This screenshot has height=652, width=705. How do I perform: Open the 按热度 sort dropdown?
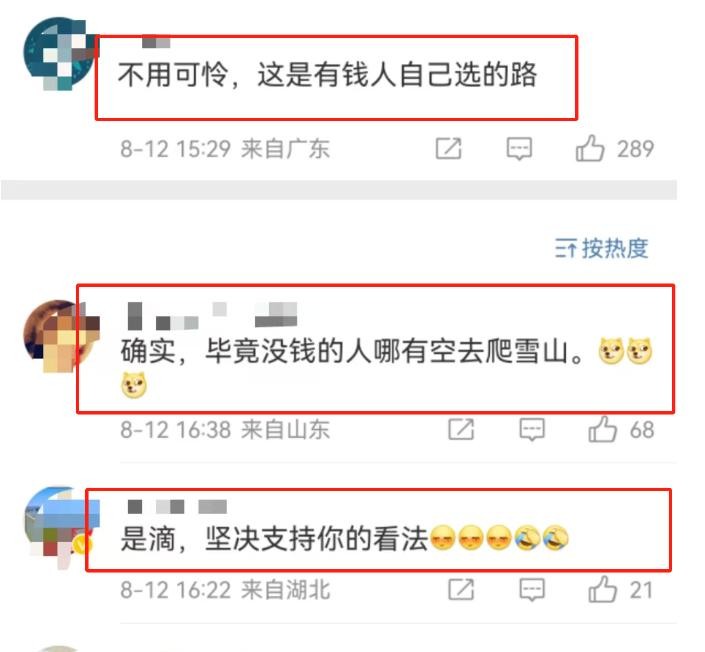pos(602,248)
